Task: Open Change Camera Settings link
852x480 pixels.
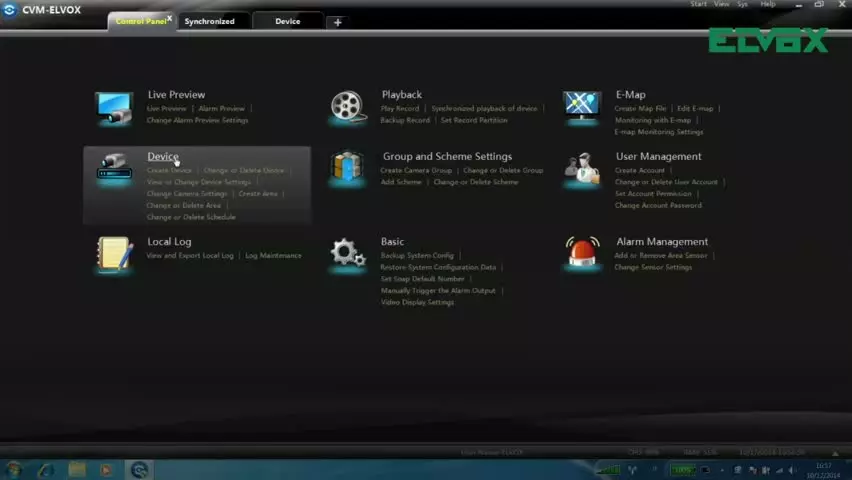Action: (x=186, y=194)
